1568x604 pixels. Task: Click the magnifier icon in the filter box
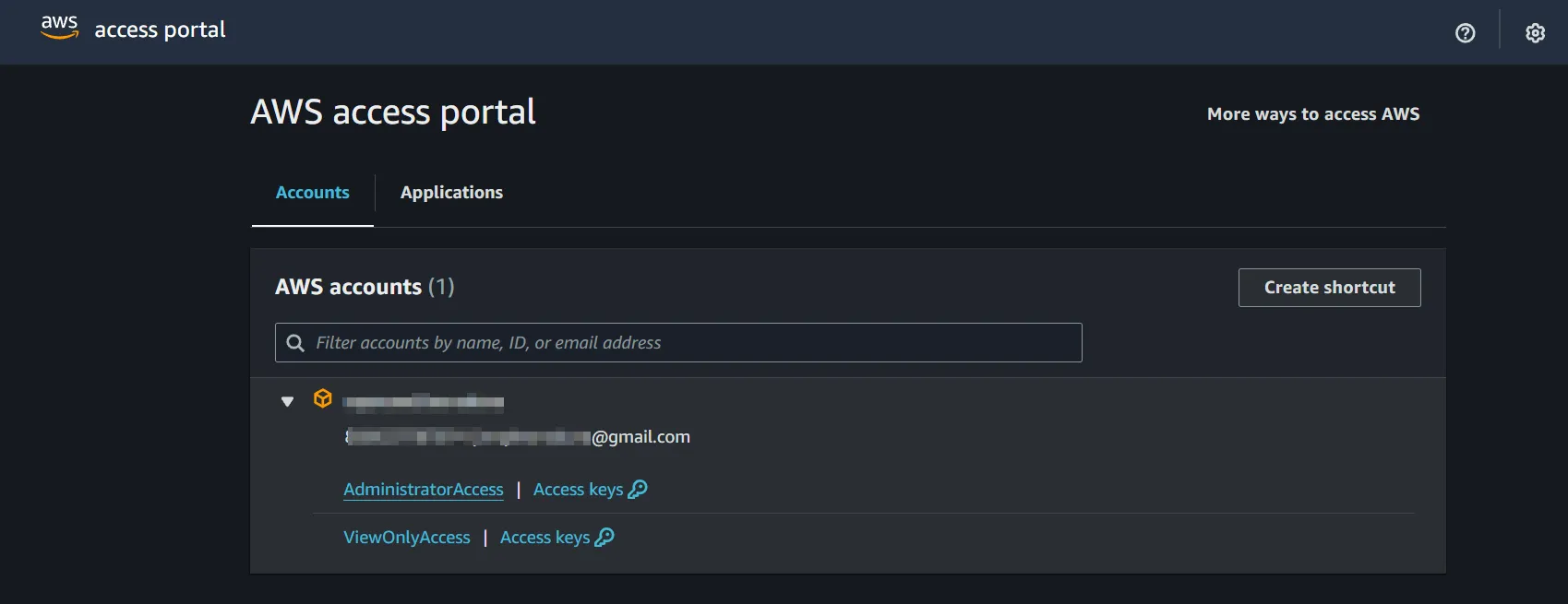[x=295, y=343]
